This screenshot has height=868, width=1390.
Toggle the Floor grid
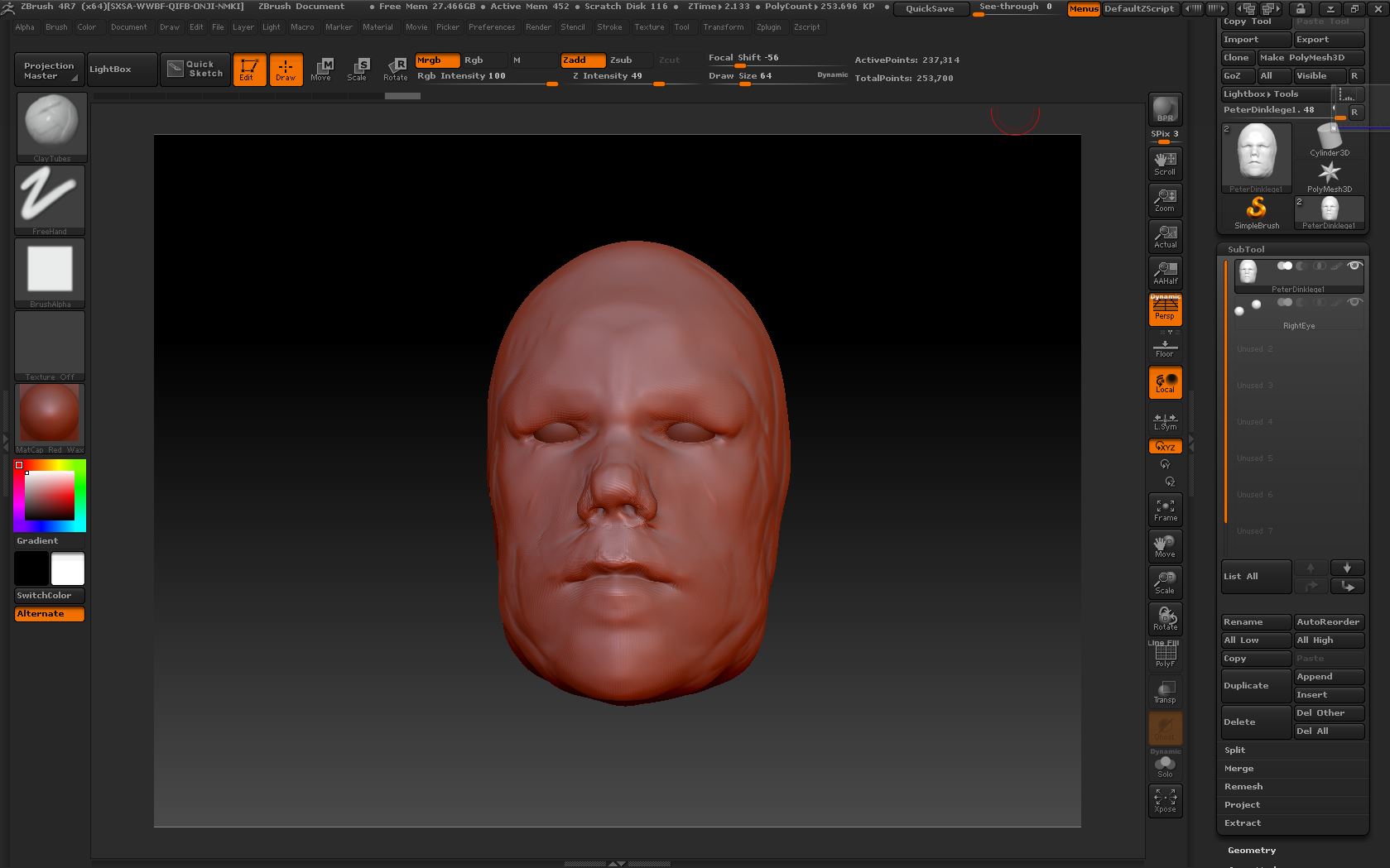(1165, 347)
